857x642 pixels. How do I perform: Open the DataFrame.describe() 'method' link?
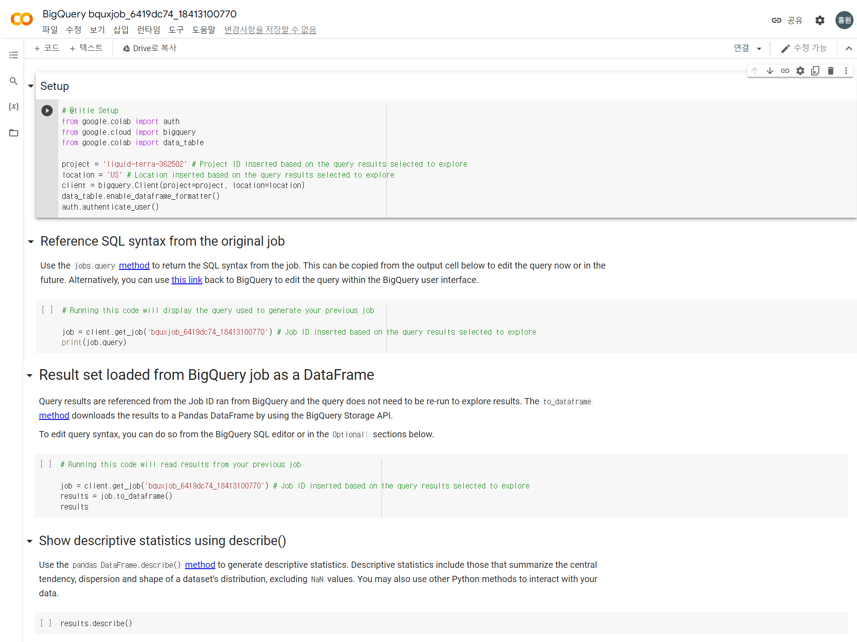coord(200,564)
